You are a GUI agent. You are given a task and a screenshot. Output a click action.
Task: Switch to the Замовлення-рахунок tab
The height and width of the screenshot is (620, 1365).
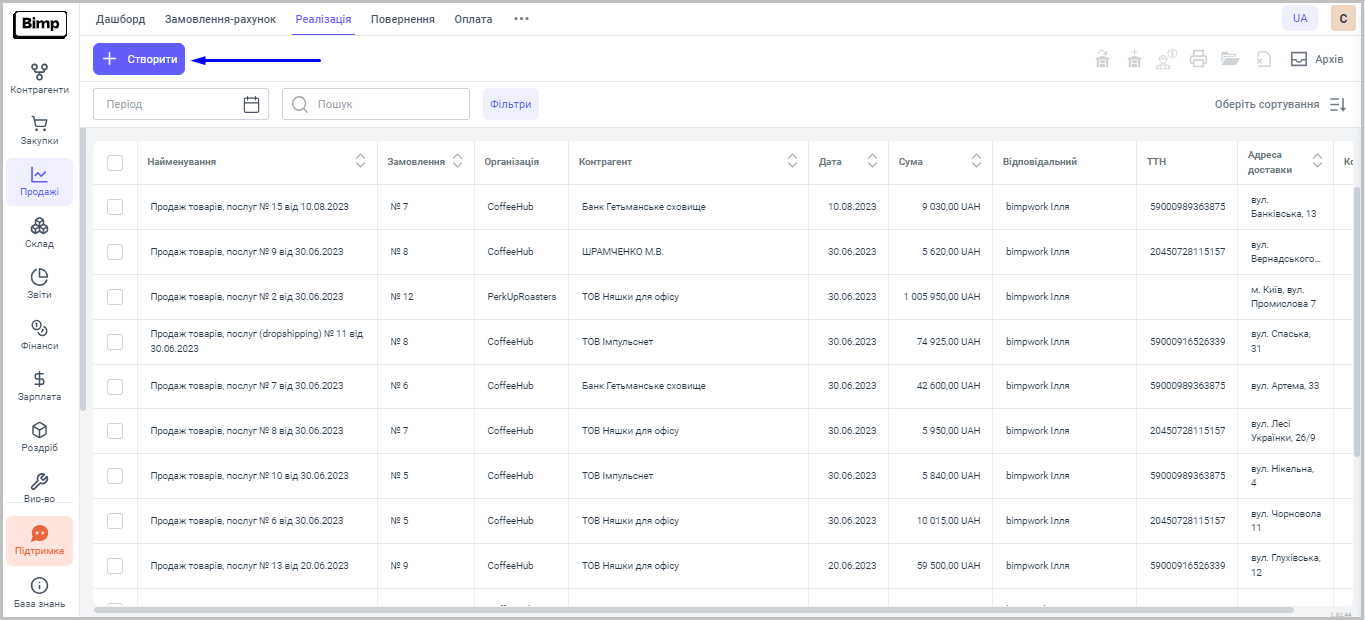[x=220, y=19]
